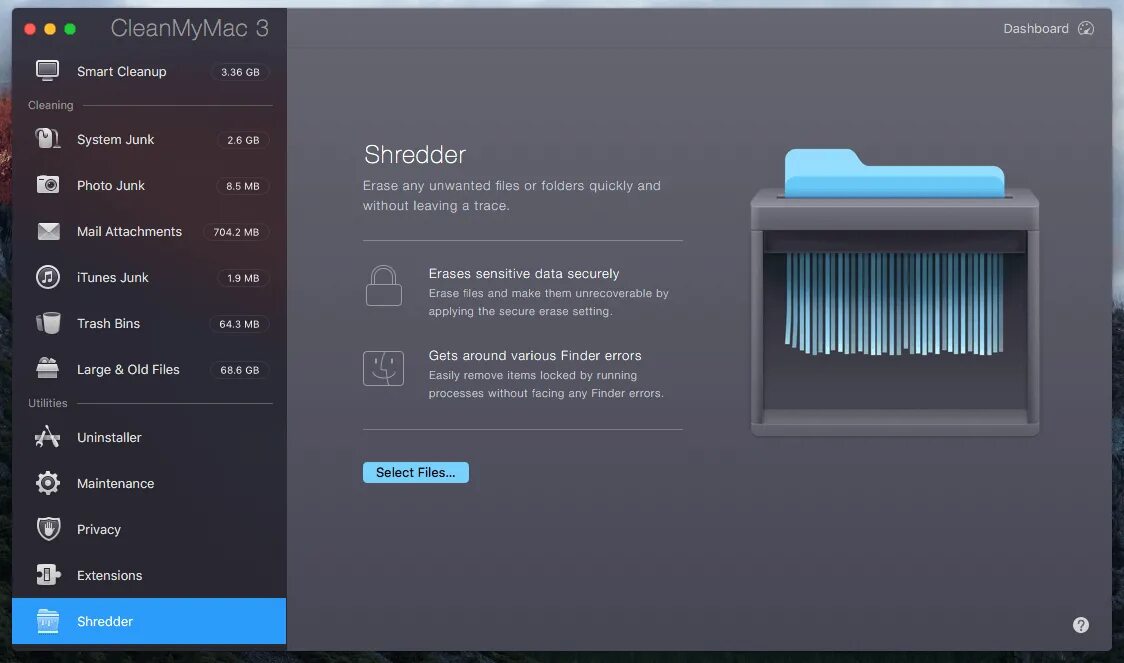This screenshot has height=663, width=1124.
Task: Click the System Junk icon
Action: click(48, 138)
